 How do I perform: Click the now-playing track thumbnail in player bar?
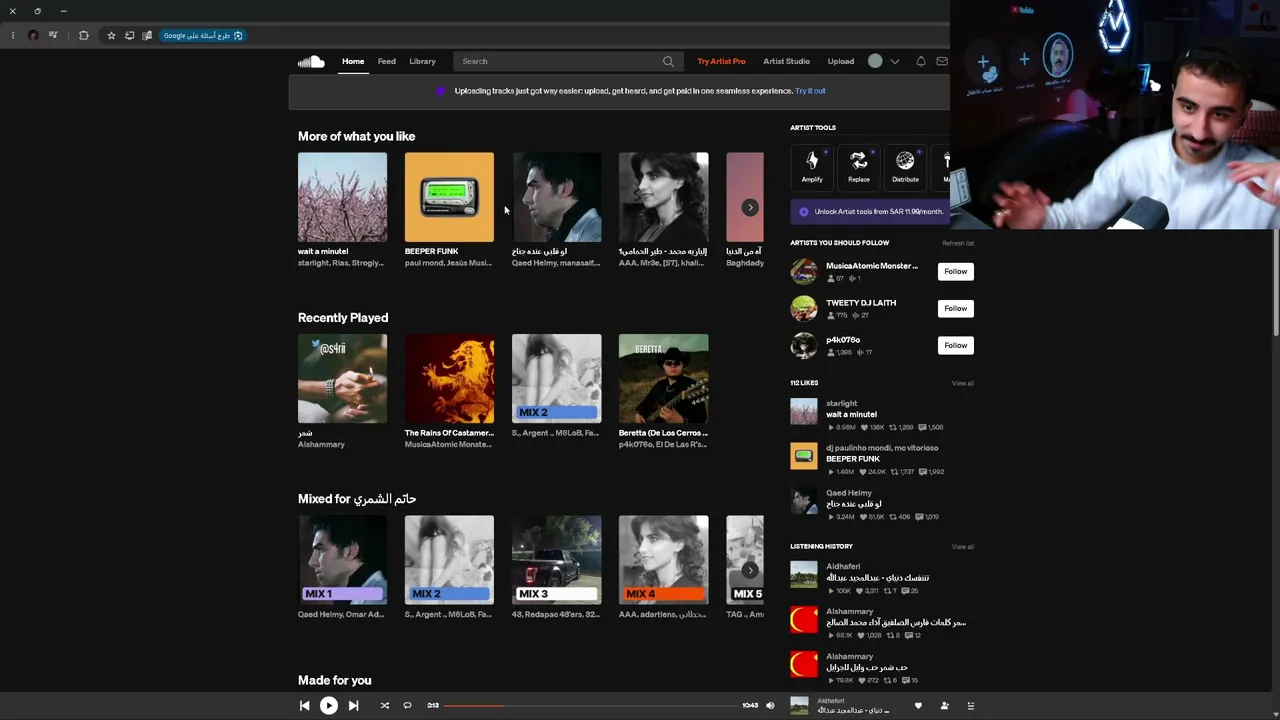click(x=799, y=706)
